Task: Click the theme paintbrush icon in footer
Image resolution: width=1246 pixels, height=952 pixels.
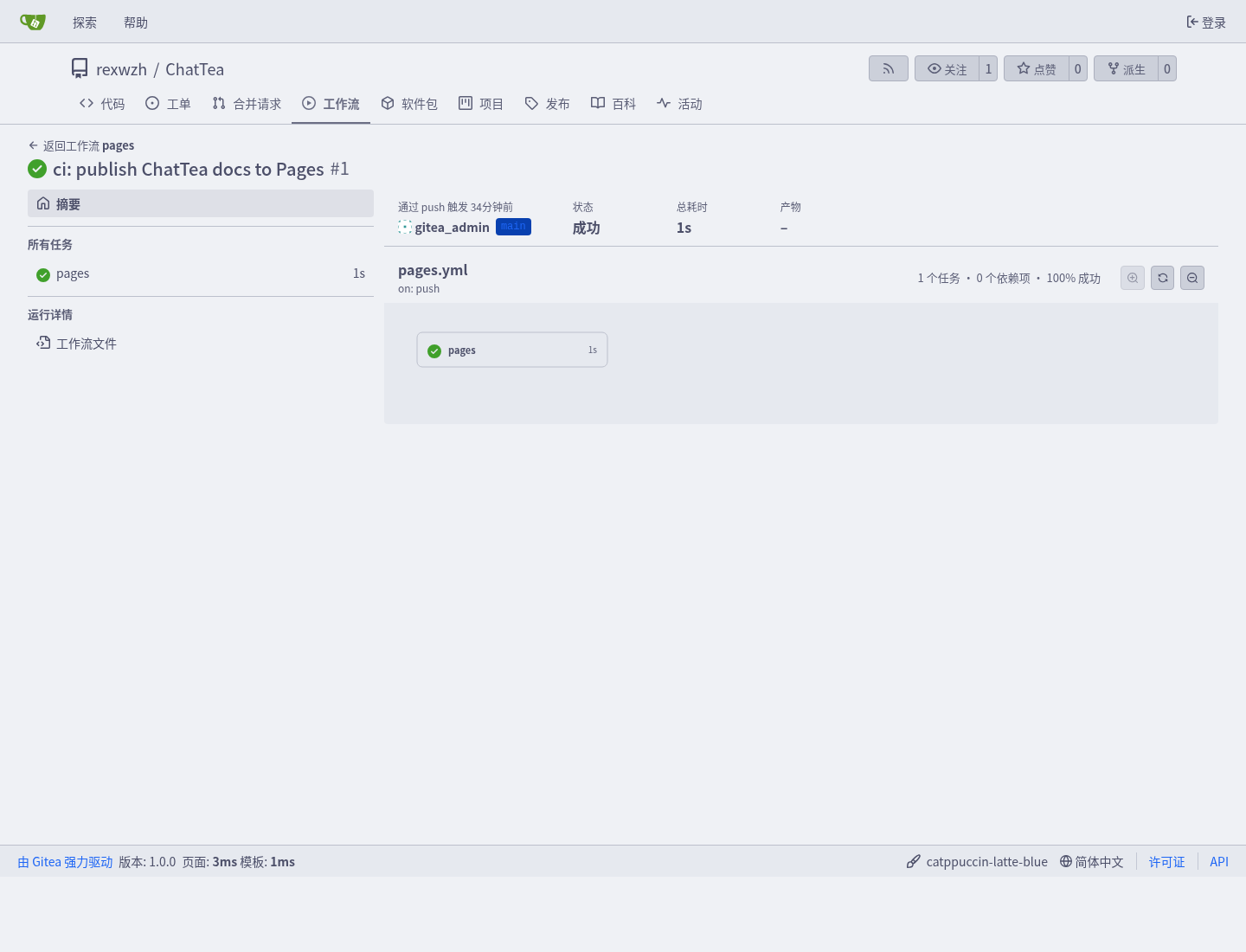Action: (x=913, y=862)
